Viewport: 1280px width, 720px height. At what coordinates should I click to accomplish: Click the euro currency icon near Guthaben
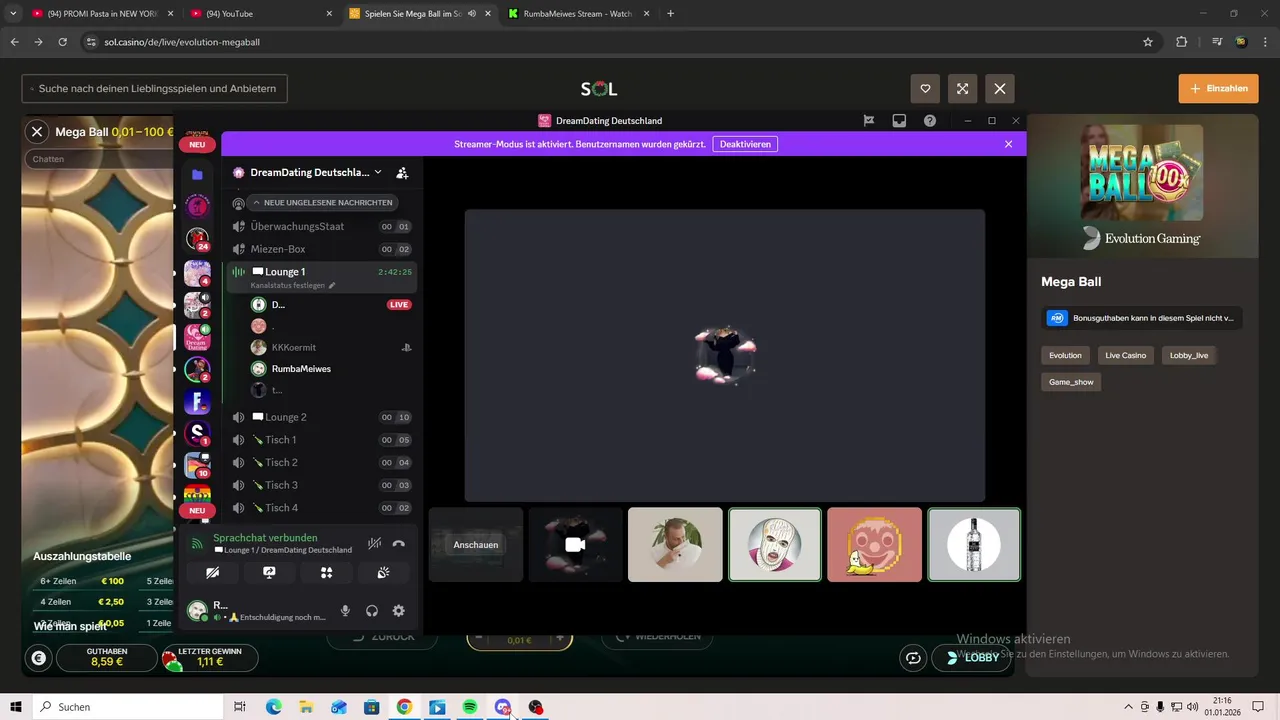point(39,658)
